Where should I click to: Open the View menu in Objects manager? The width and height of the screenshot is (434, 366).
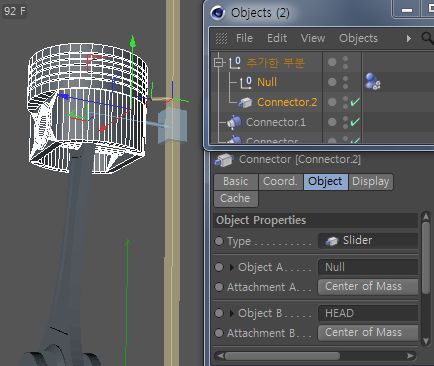[313, 38]
